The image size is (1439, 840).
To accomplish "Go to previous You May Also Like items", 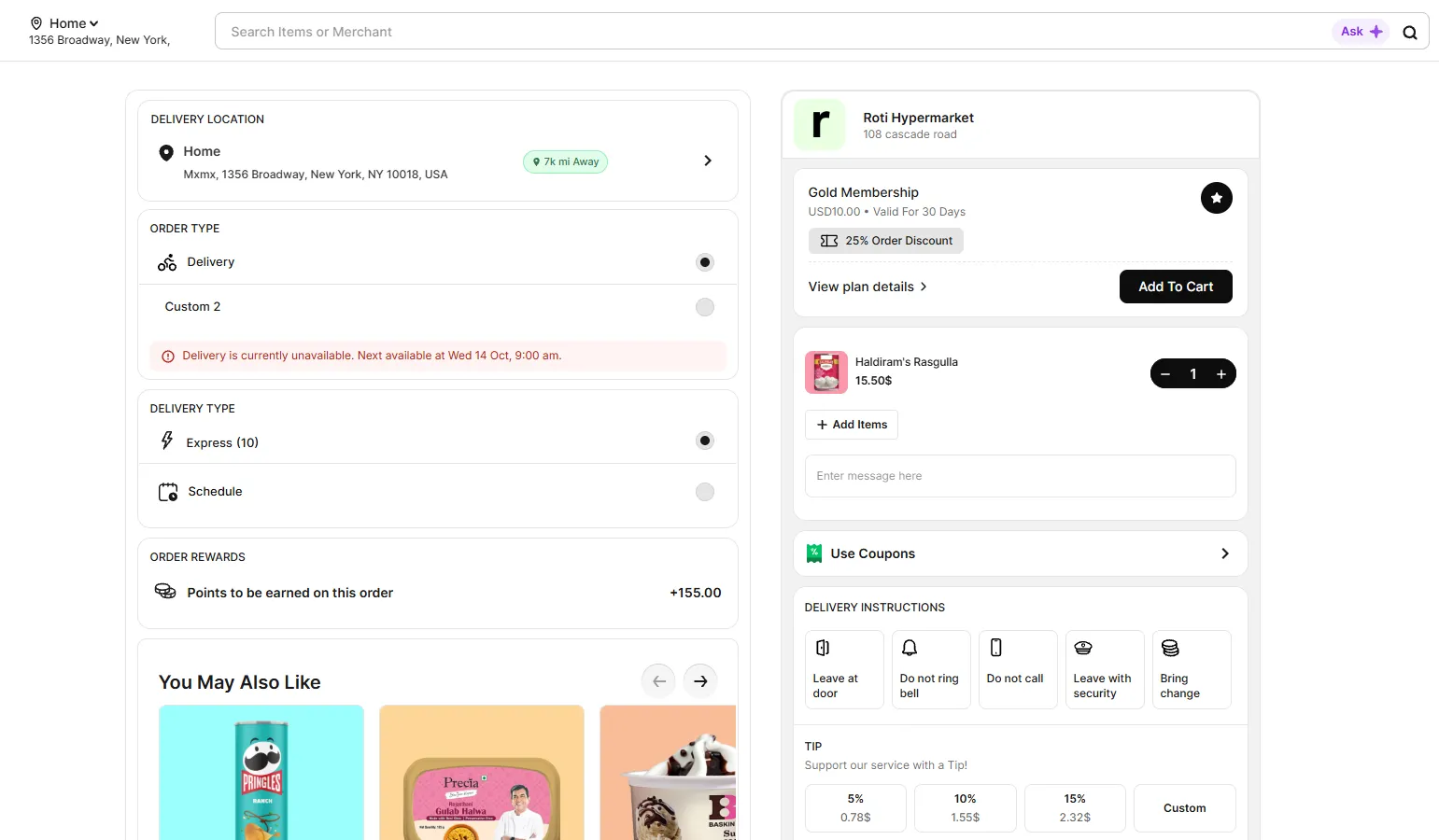I will point(658,681).
